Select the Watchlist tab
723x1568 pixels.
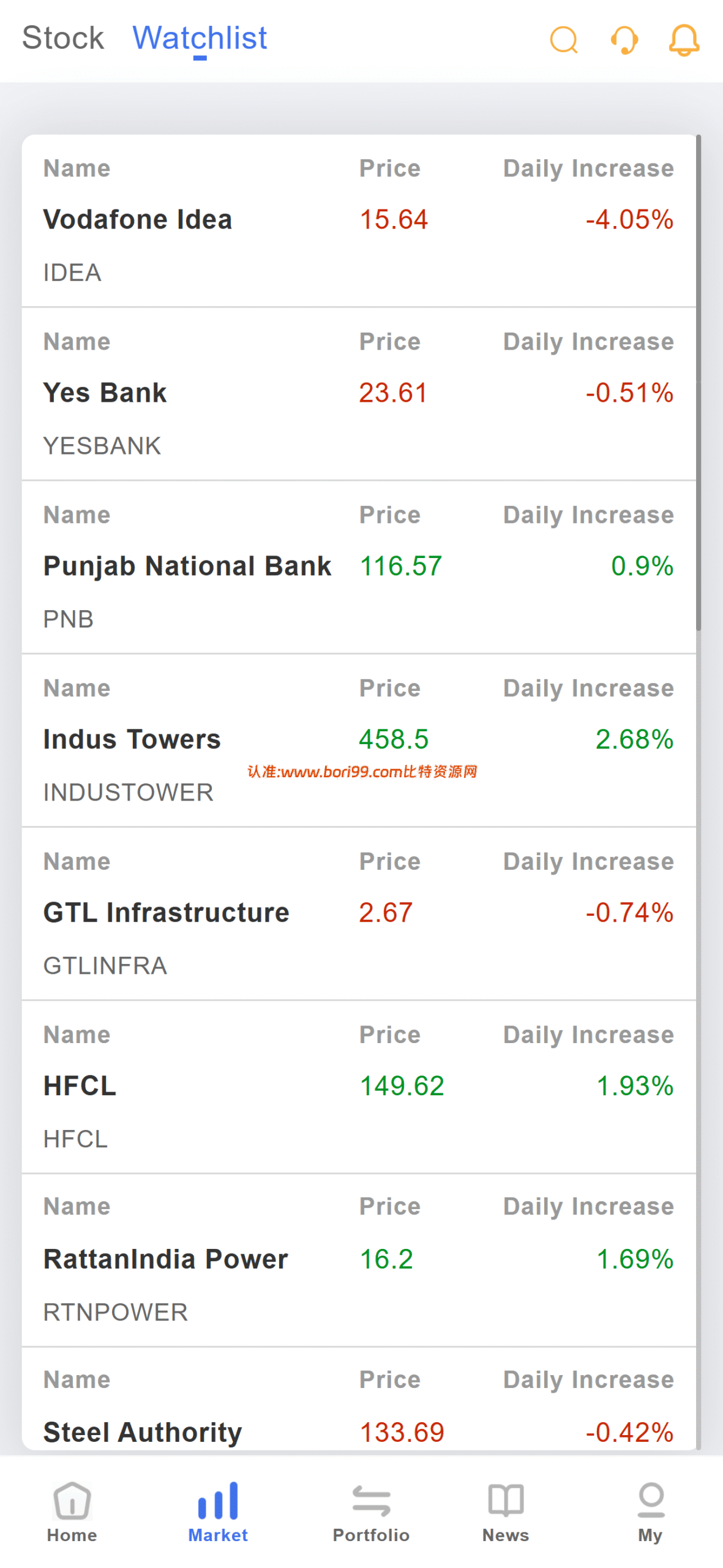pos(200,38)
